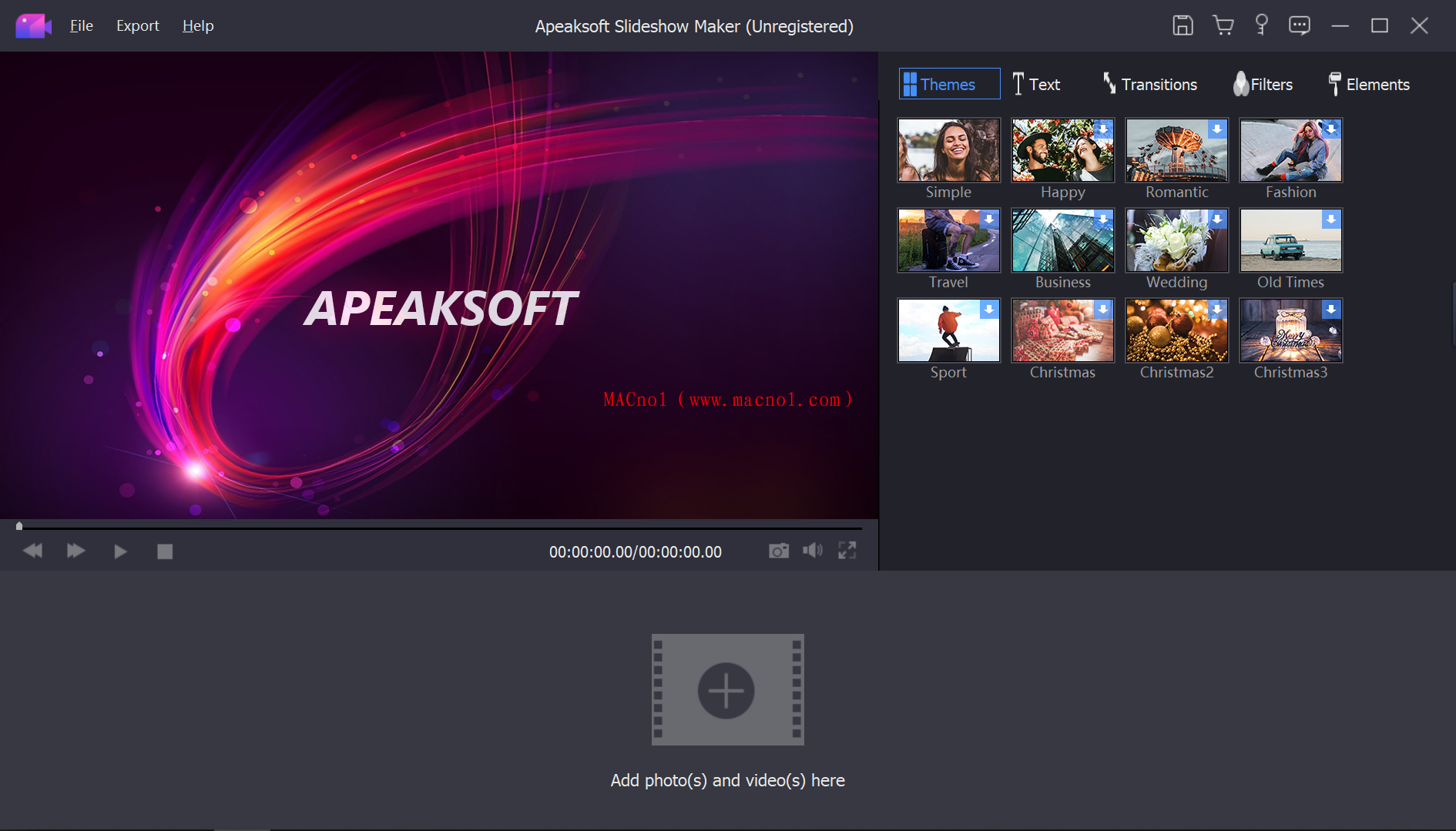Click download arrow on Christmas2 theme
The height and width of the screenshot is (831, 1456).
tap(1217, 310)
